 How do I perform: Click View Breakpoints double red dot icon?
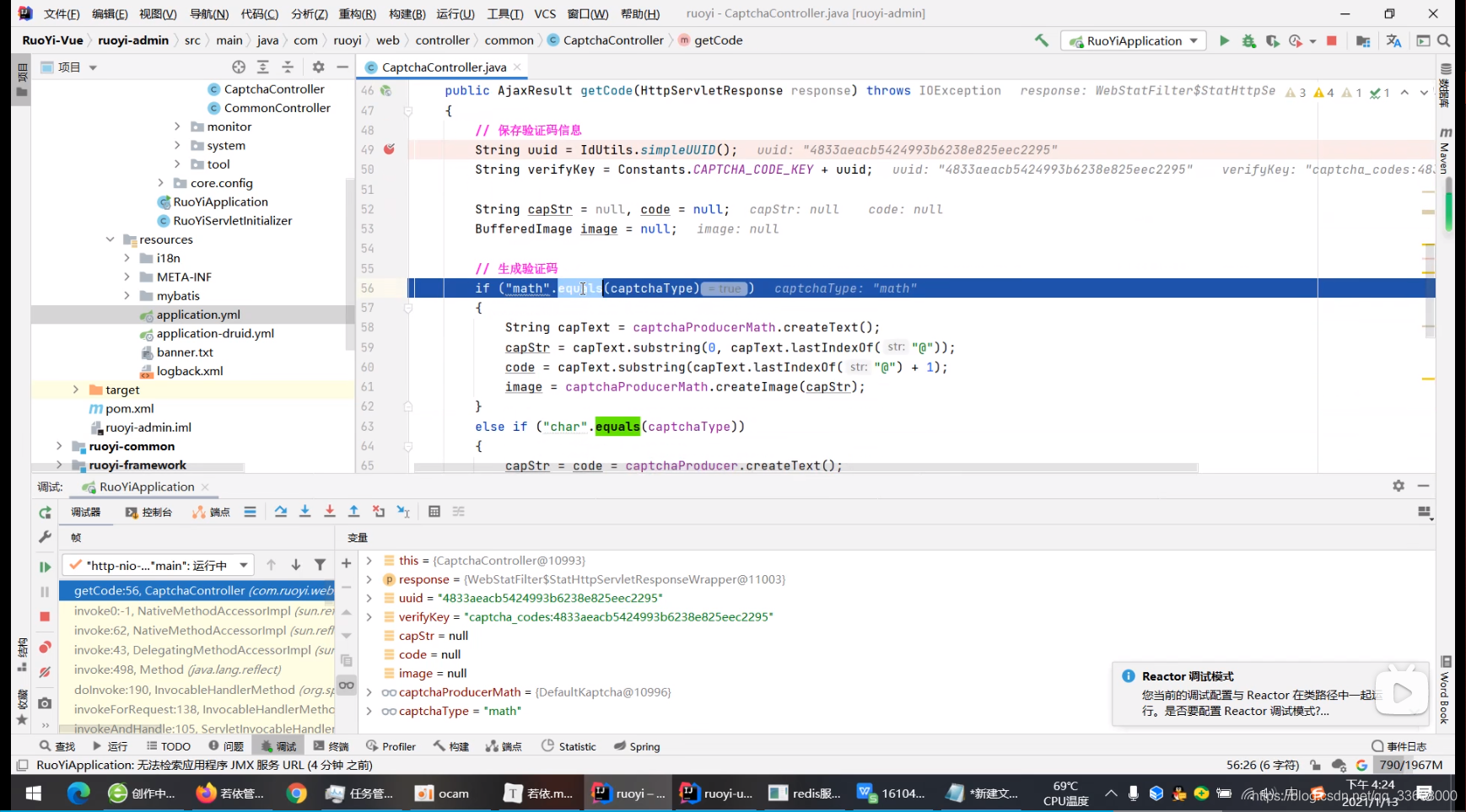coord(45,647)
